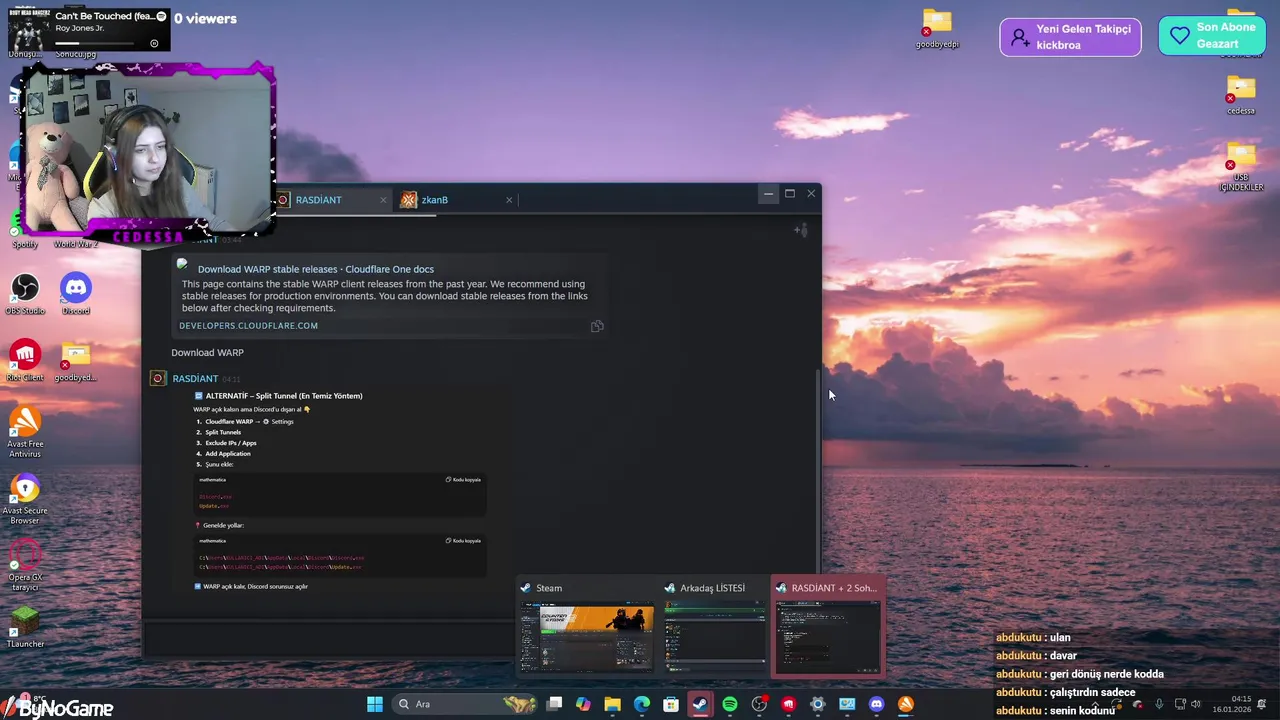
Task: Open Microsoft Edge in the taskbar
Action: click(x=642, y=704)
